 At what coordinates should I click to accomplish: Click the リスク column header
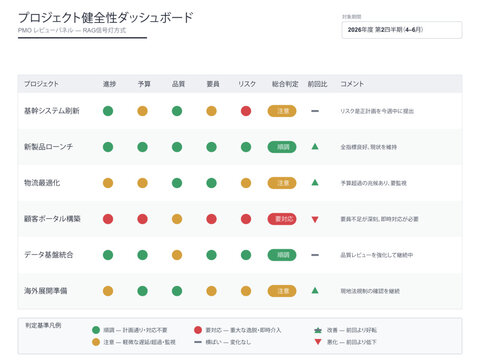(247, 84)
